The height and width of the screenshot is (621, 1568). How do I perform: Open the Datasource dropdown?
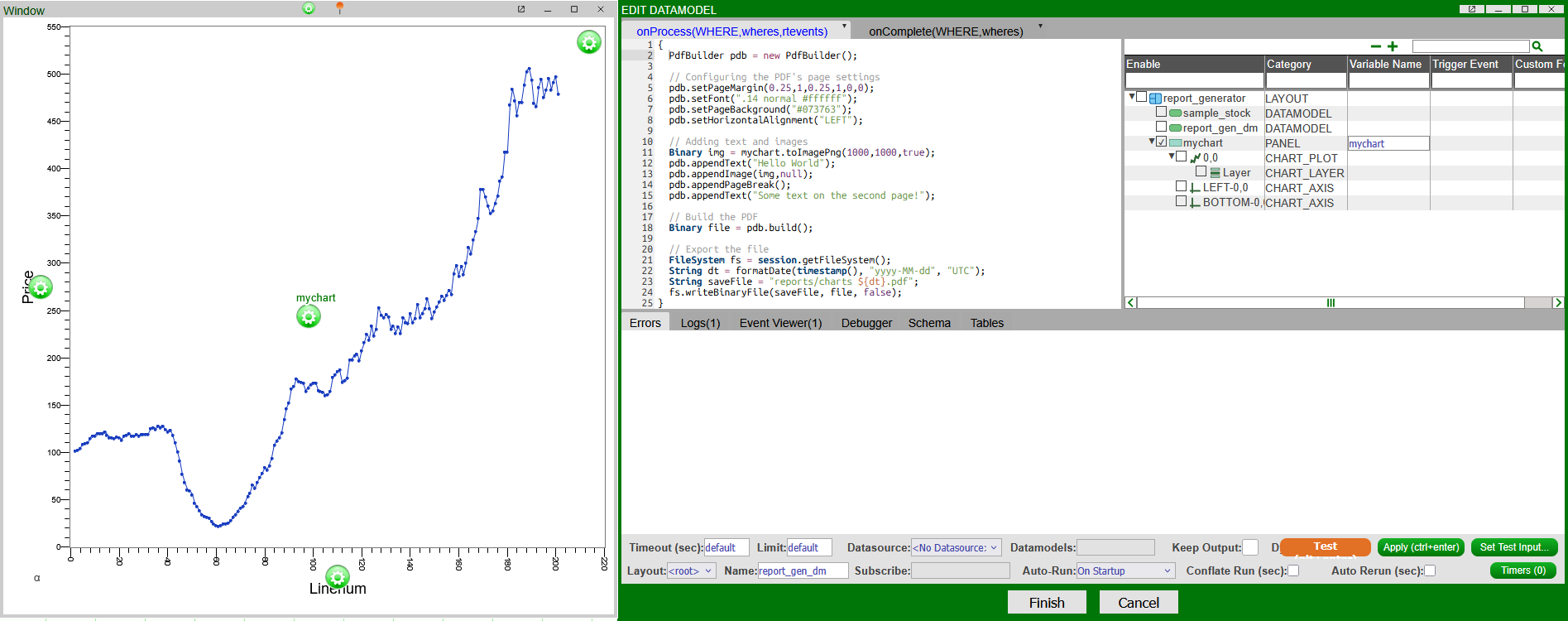956,547
